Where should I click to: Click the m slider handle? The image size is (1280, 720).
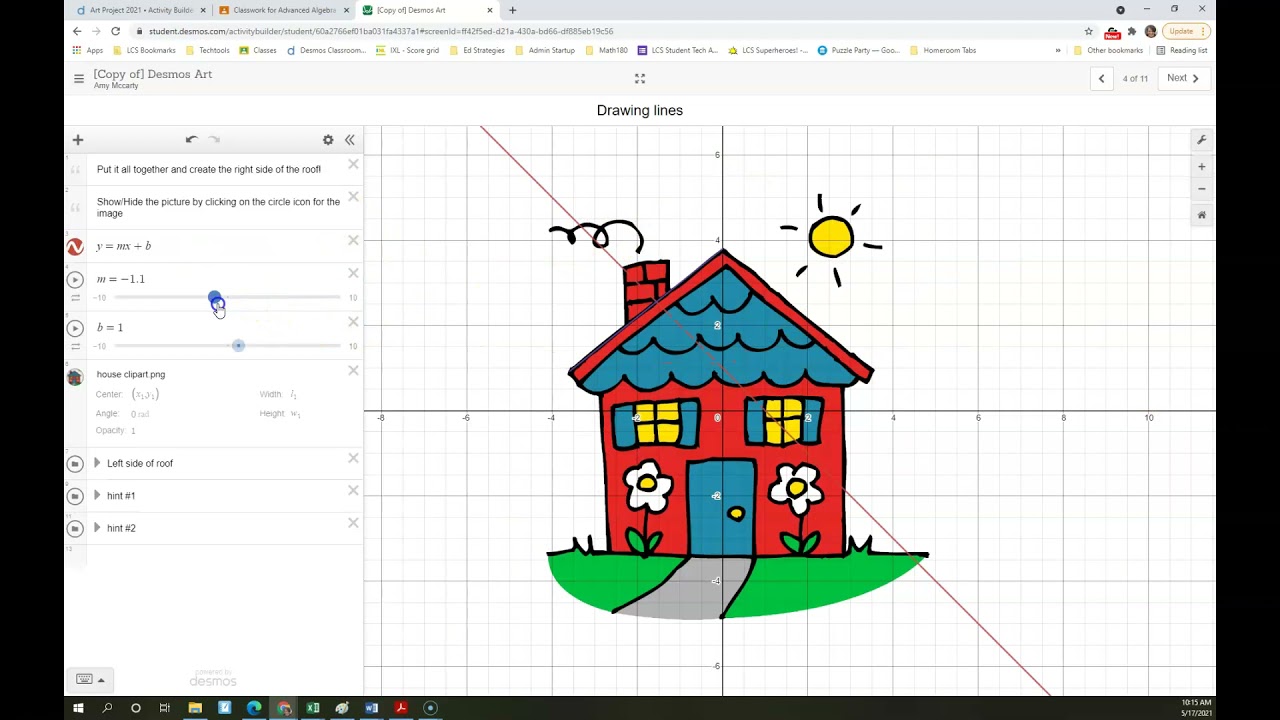click(215, 298)
